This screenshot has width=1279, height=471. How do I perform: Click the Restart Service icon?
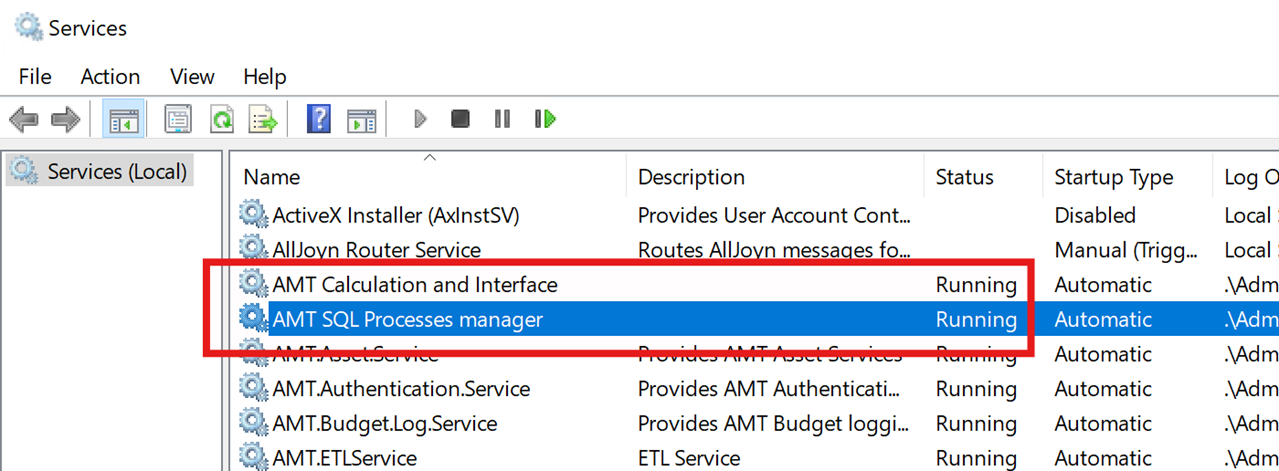(x=545, y=119)
